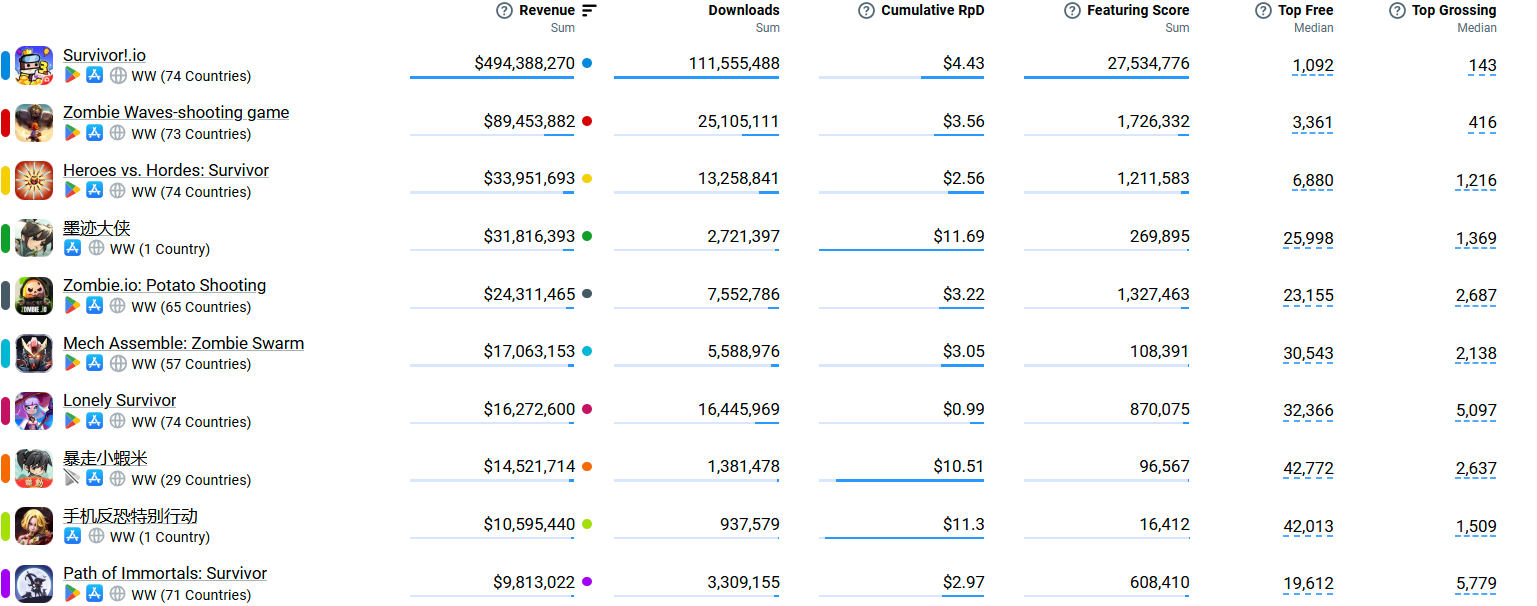This screenshot has width=1537, height=606.
Task: Click Google Play icon under Lonely Survivor
Action: click(x=72, y=421)
